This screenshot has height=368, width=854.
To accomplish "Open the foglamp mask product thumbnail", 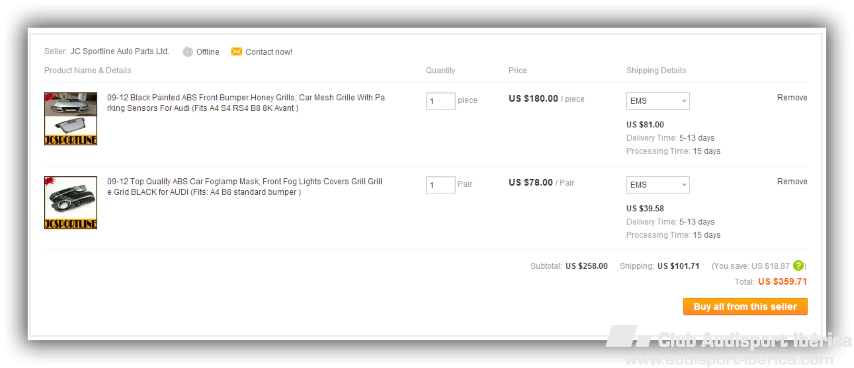I will point(71,203).
